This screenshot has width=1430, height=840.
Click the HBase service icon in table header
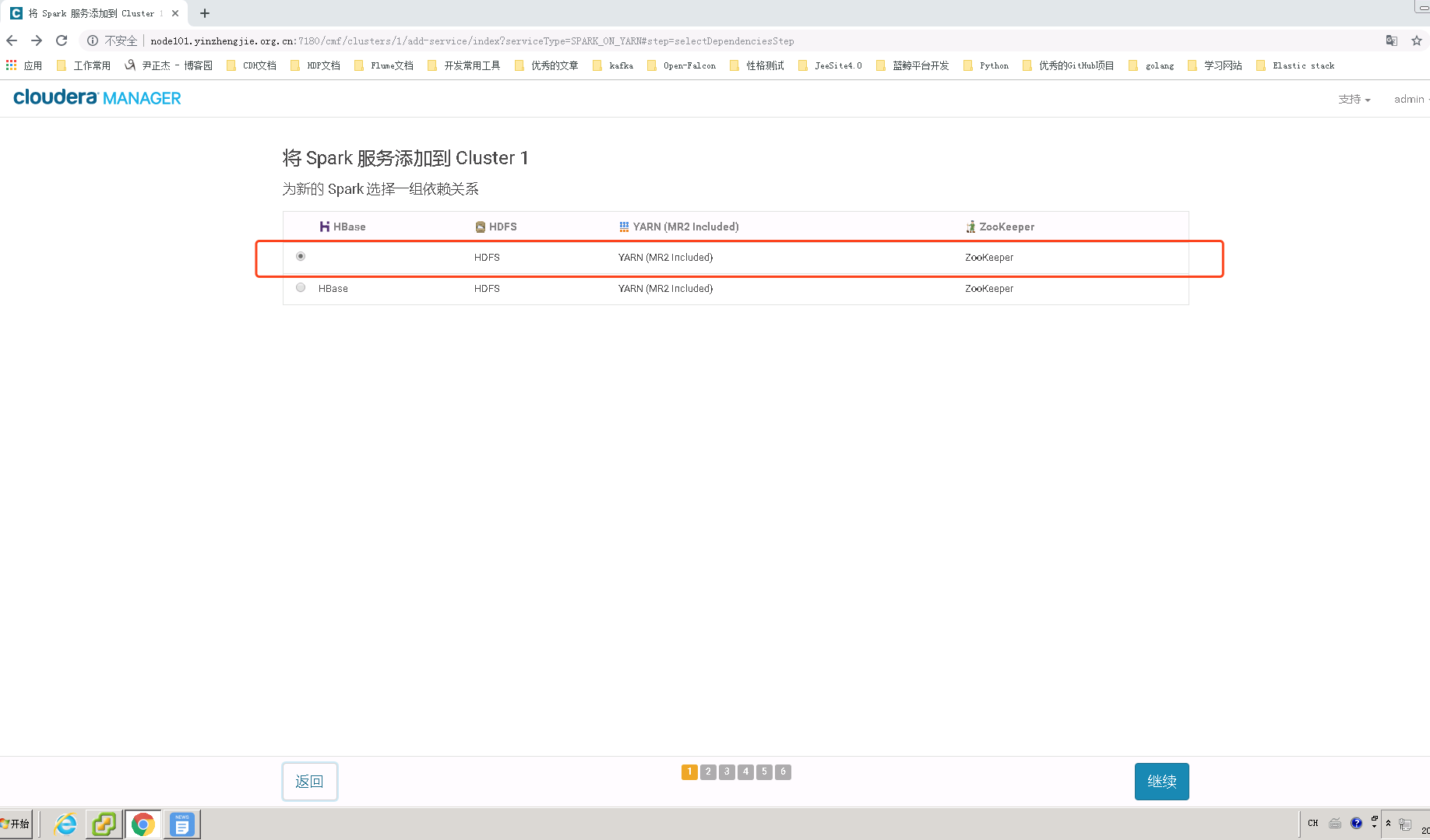325,227
